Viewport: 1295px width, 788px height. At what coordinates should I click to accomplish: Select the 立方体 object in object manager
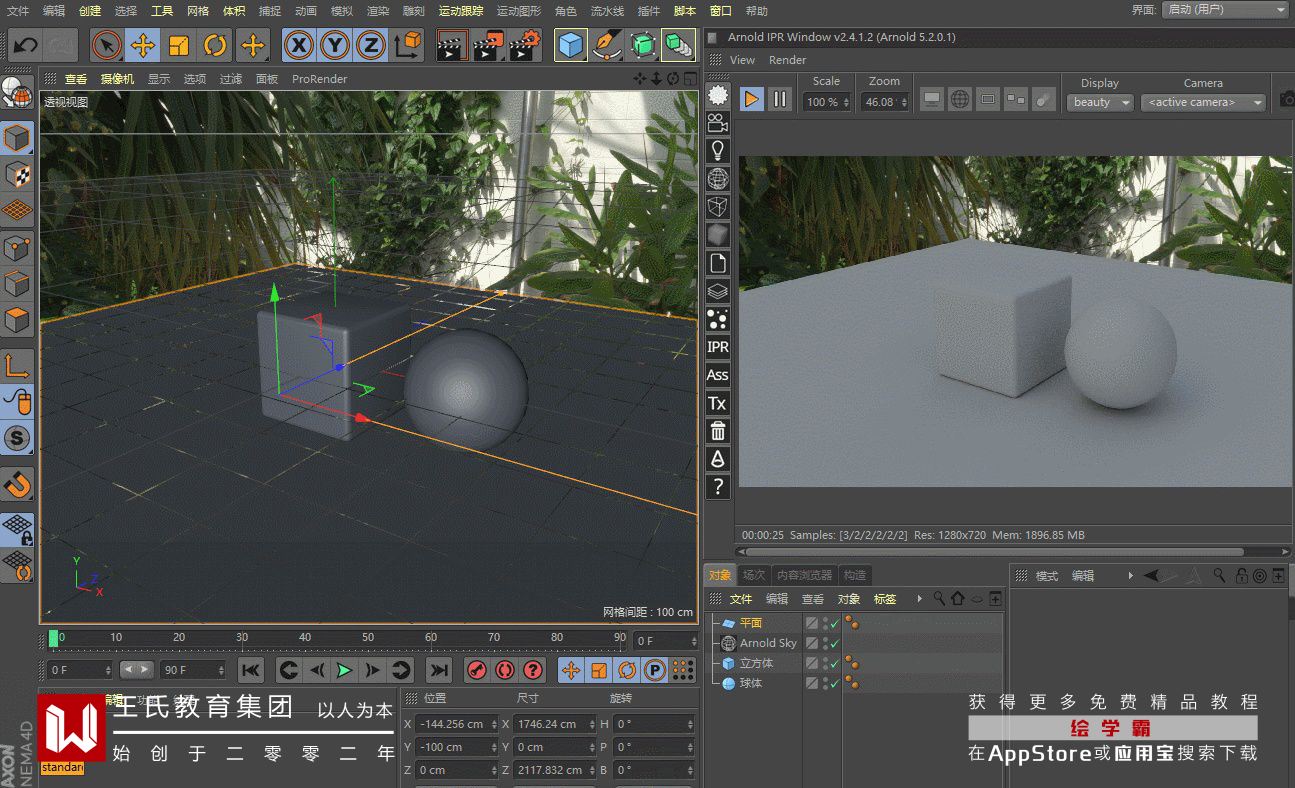756,663
